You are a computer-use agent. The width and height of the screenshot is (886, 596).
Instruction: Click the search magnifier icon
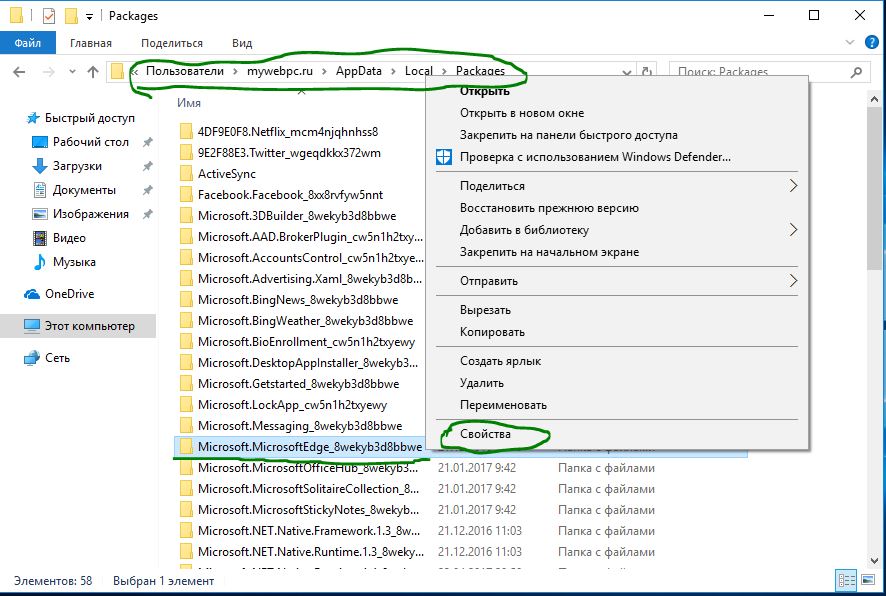coord(857,72)
